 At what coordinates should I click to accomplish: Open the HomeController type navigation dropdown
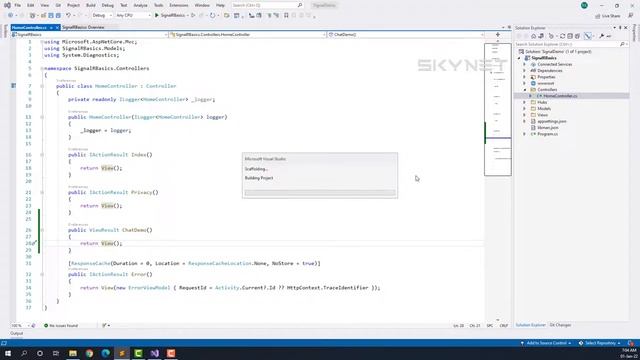click(x=247, y=35)
